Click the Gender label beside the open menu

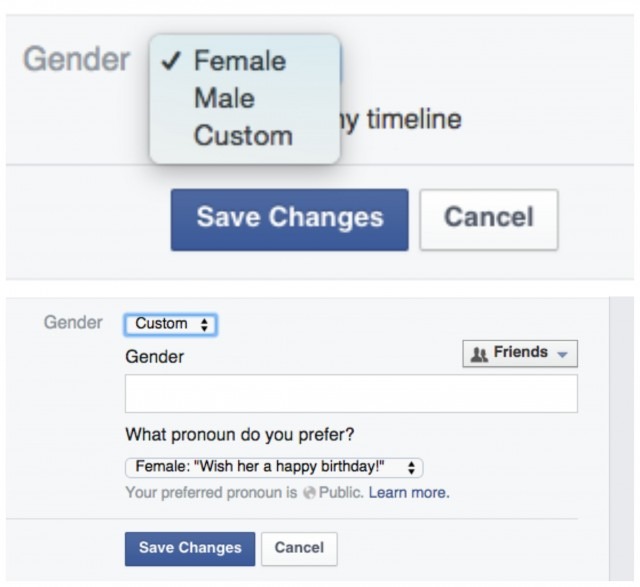(x=76, y=59)
